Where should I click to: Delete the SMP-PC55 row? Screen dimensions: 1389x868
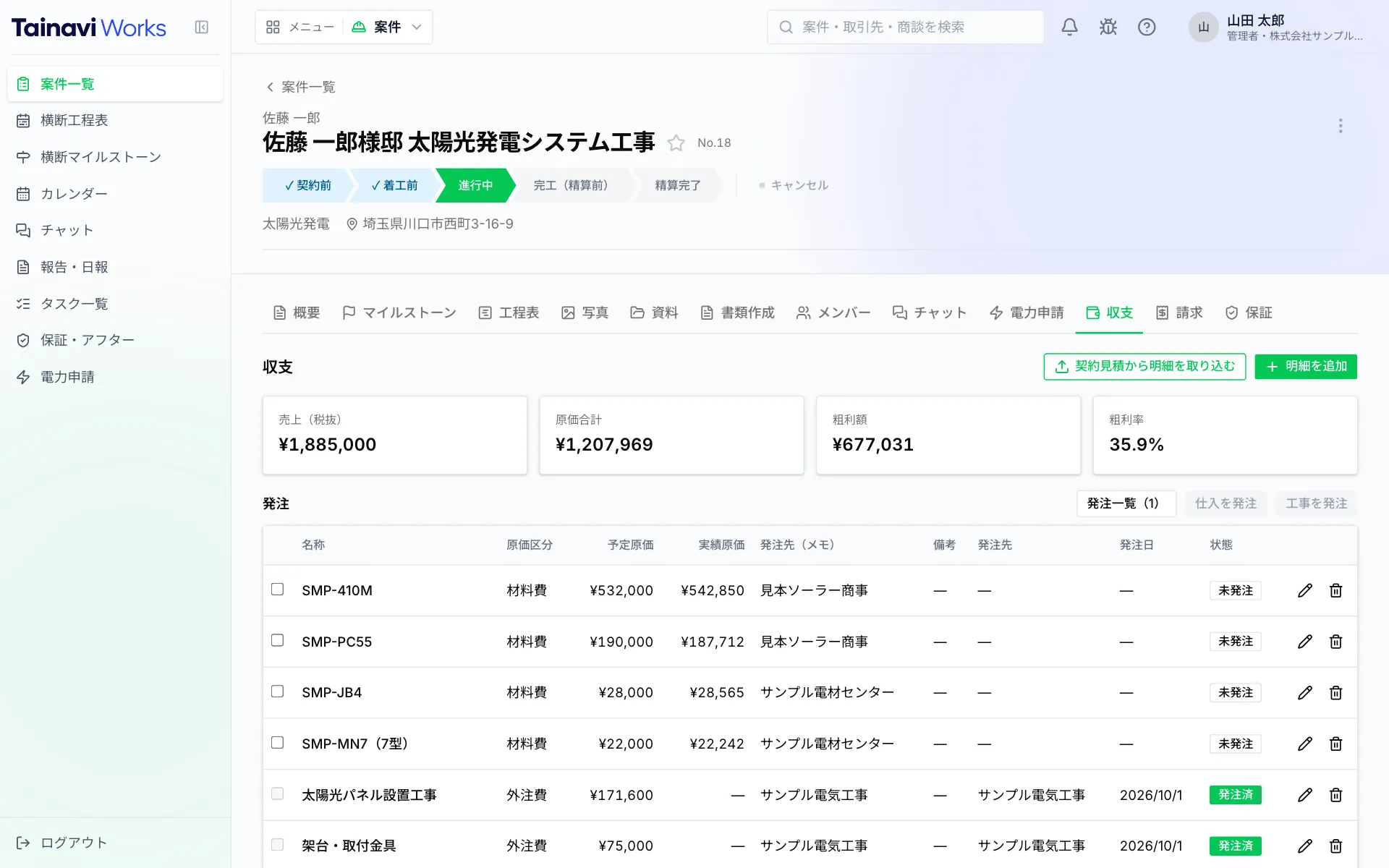point(1335,642)
